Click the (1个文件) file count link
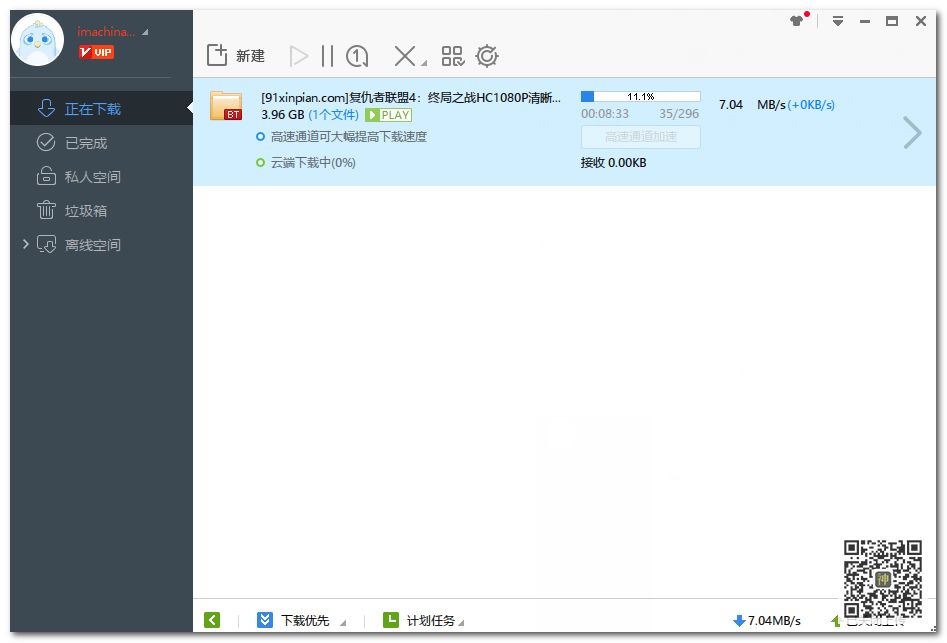The image size is (947, 643). click(x=333, y=115)
